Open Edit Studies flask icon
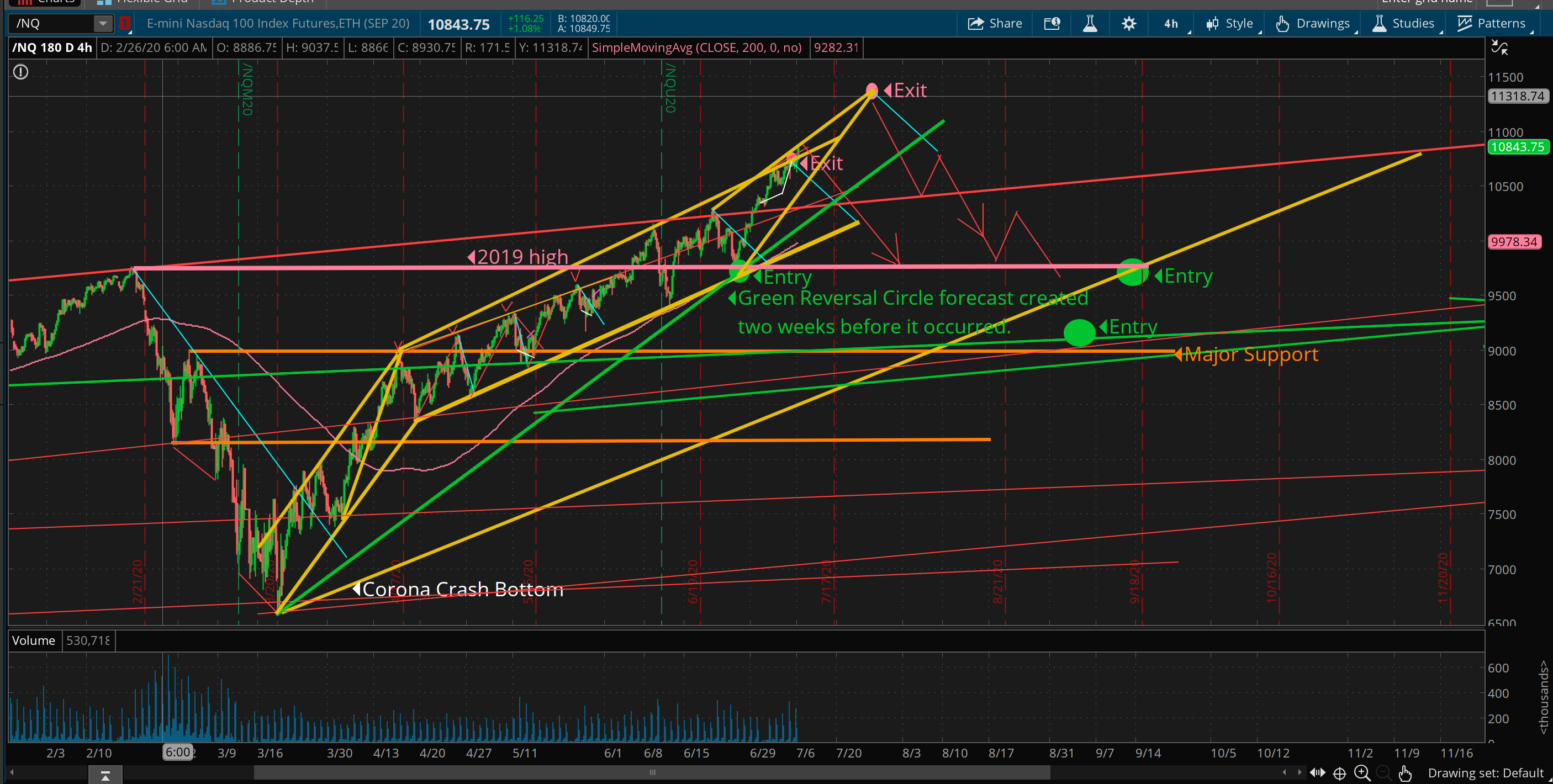 coord(1090,24)
